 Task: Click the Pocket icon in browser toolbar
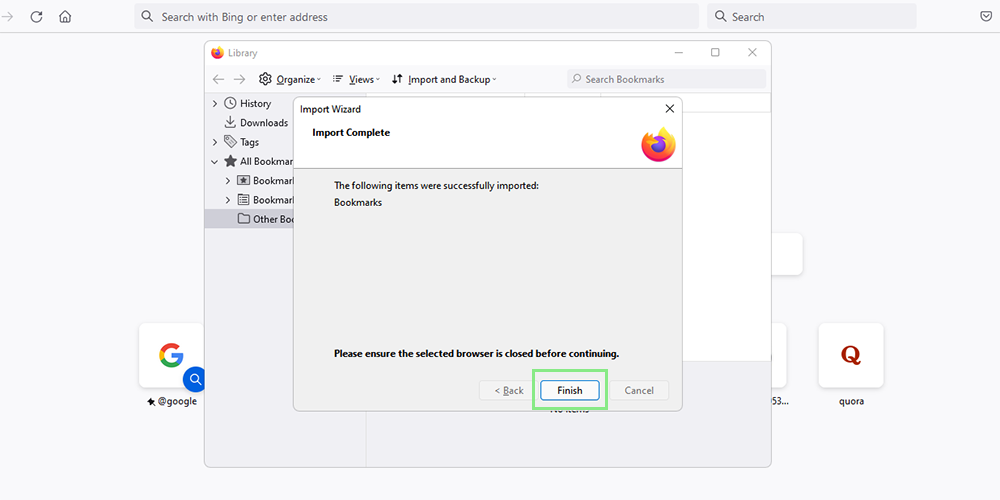986,17
